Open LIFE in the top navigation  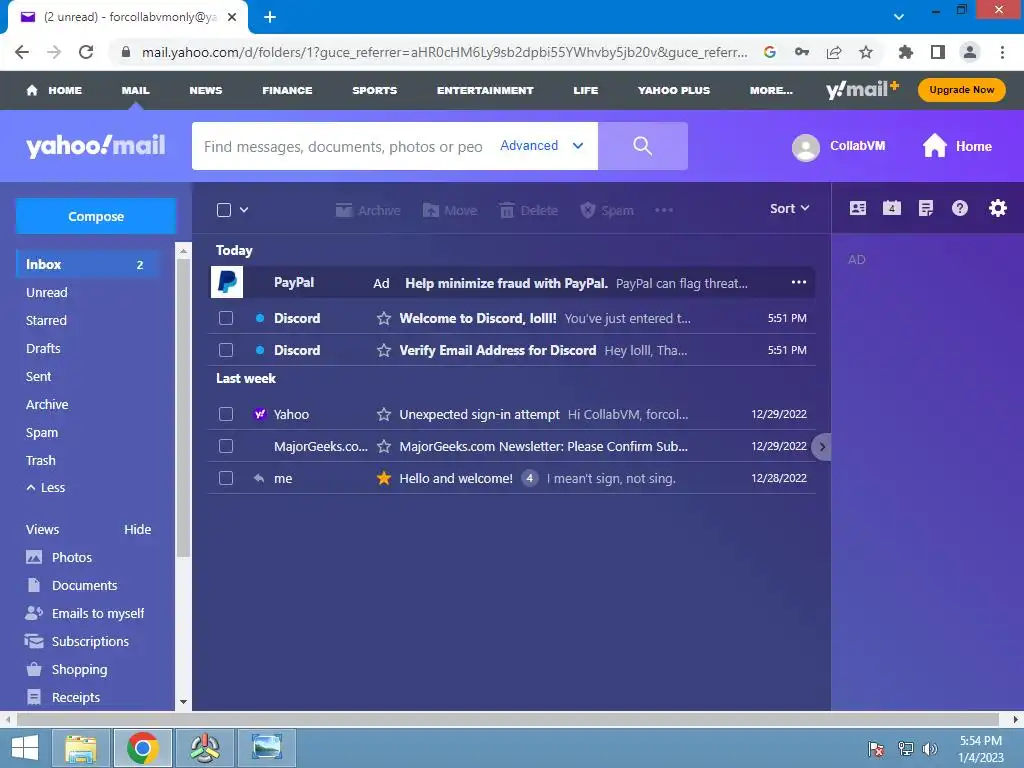586,90
